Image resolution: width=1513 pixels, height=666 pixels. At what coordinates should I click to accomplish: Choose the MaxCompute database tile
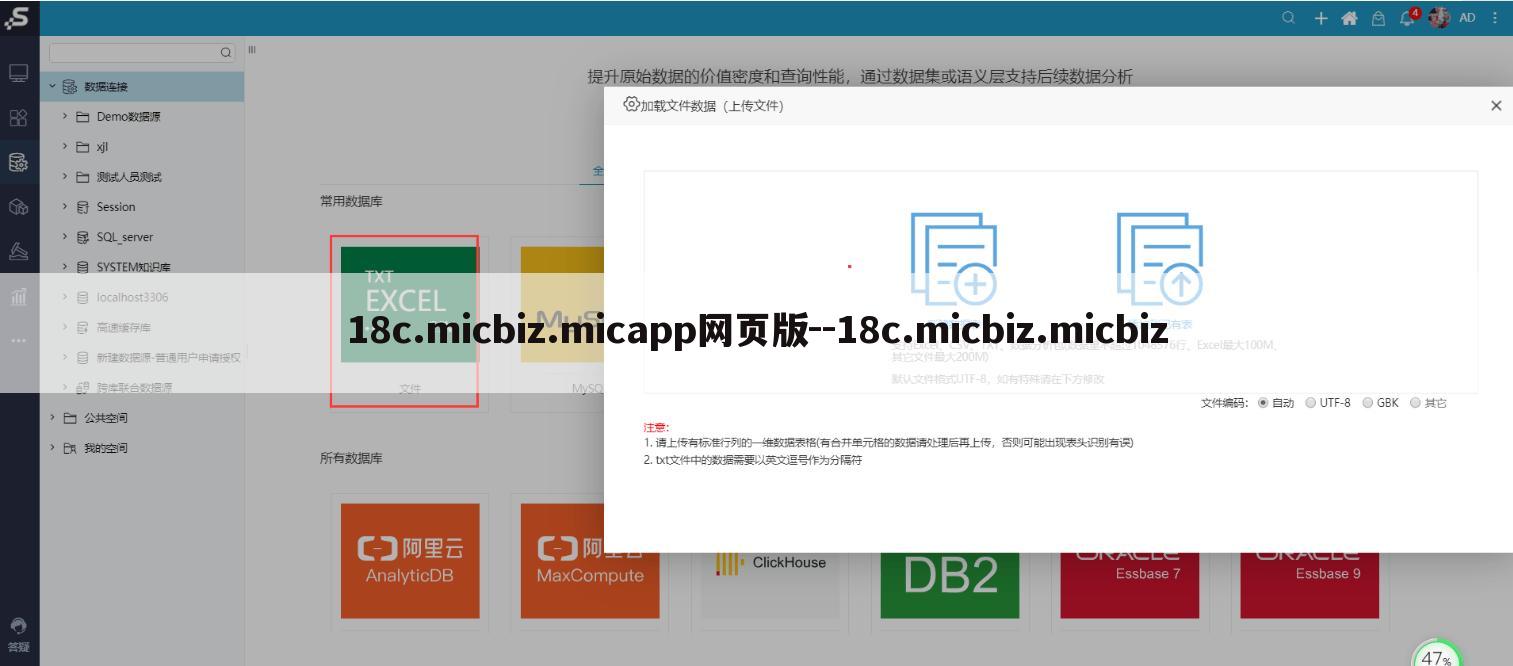click(590, 560)
